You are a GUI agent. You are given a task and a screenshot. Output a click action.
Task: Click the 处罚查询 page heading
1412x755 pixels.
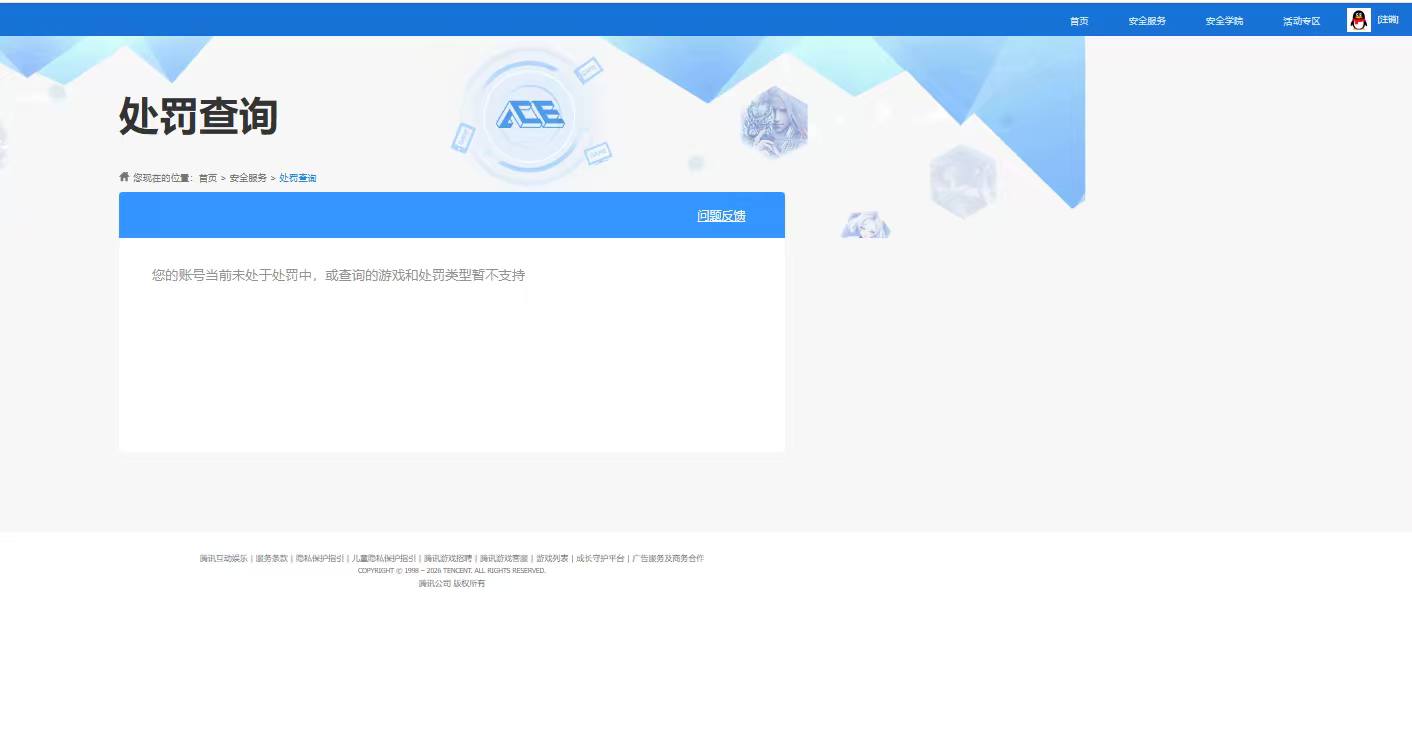[198, 116]
